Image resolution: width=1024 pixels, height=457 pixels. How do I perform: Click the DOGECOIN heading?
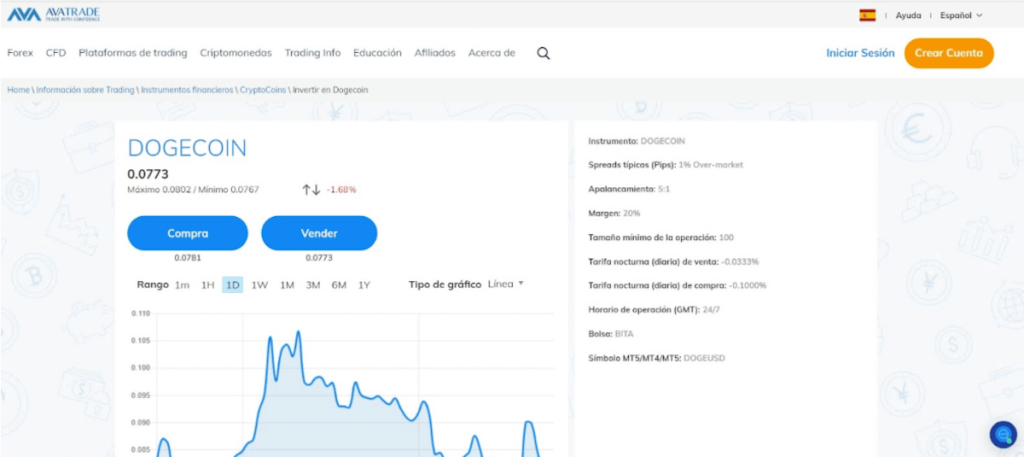[x=187, y=148]
